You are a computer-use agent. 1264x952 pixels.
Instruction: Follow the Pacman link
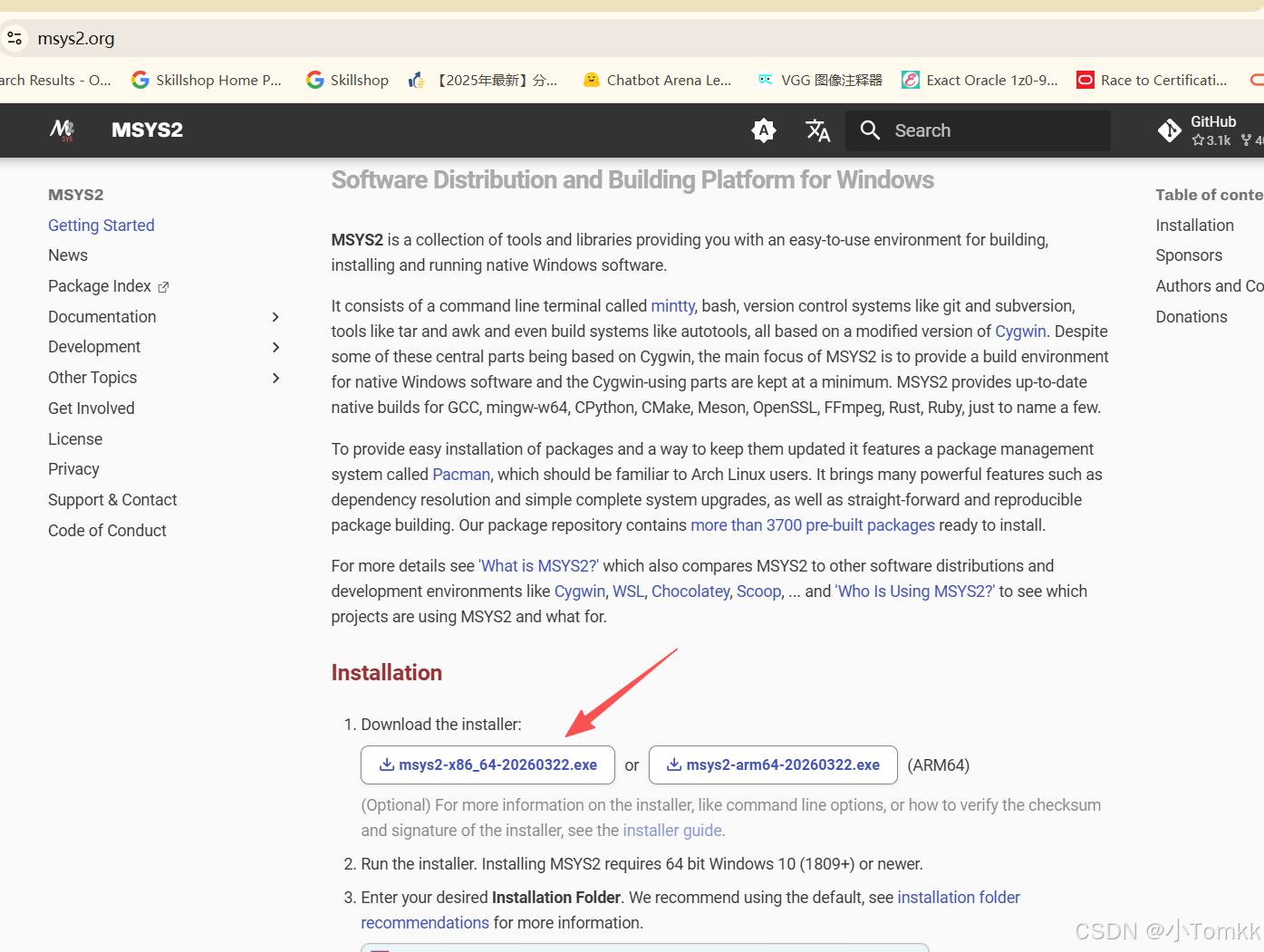461,475
